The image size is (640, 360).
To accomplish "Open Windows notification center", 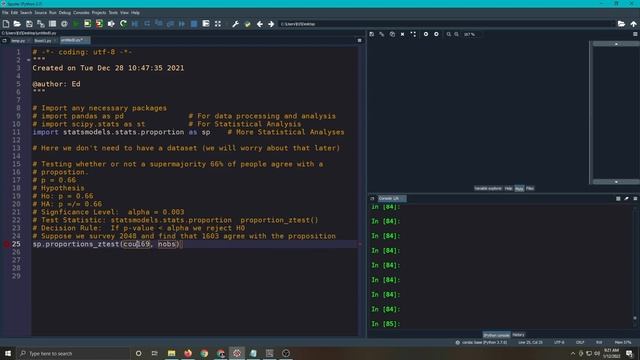I will coord(629,353).
